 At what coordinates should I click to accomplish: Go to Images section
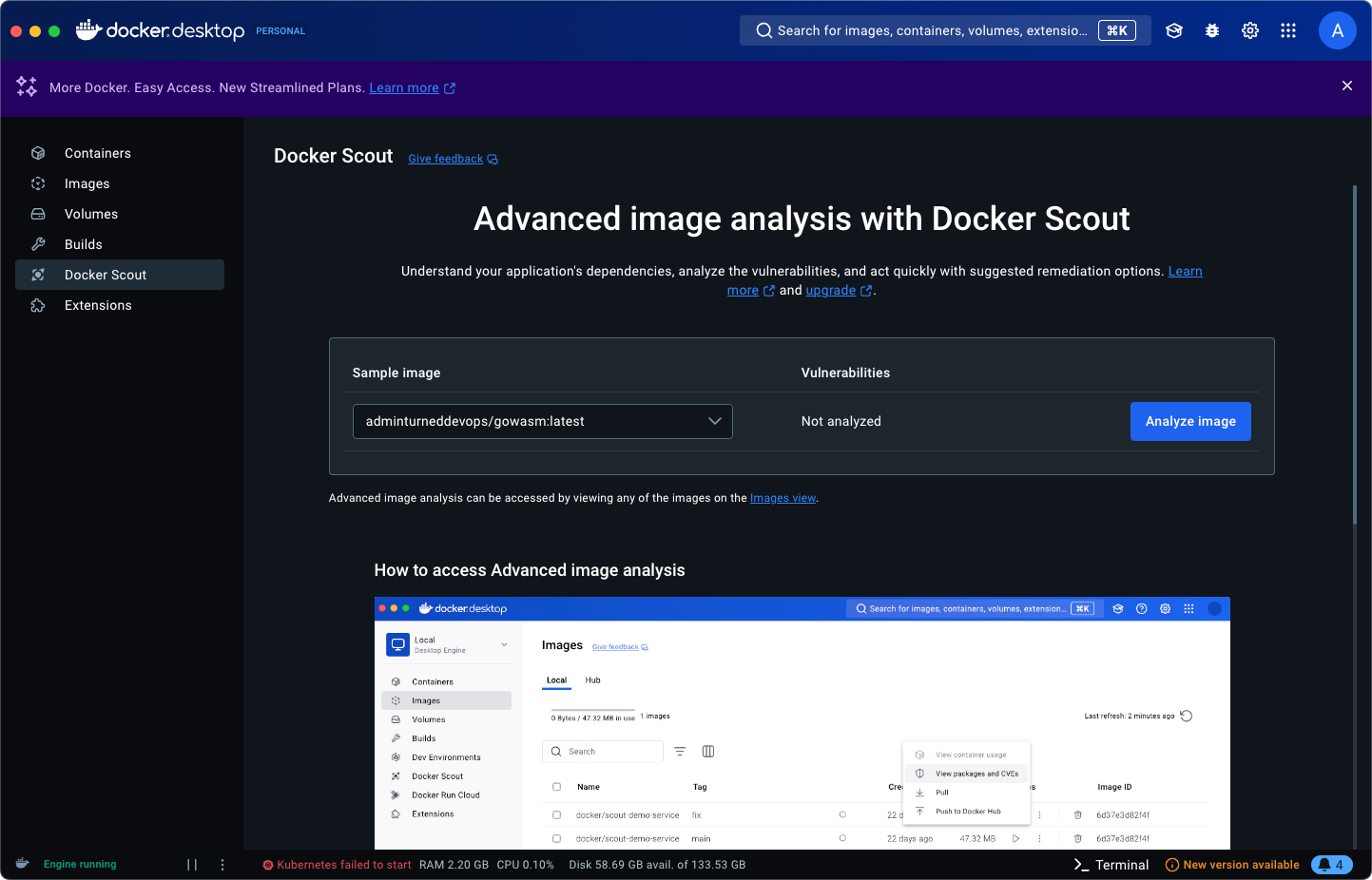(120, 183)
